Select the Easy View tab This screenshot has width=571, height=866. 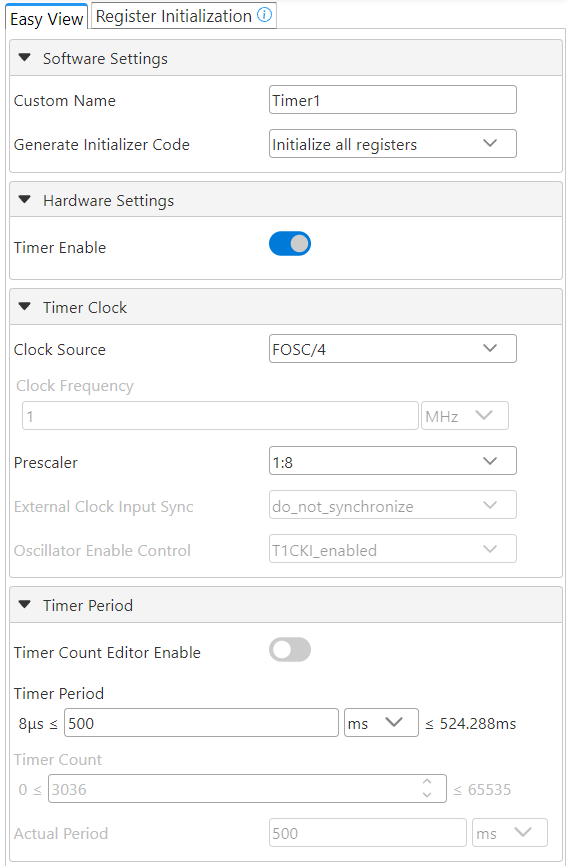click(x=46, y=18)
